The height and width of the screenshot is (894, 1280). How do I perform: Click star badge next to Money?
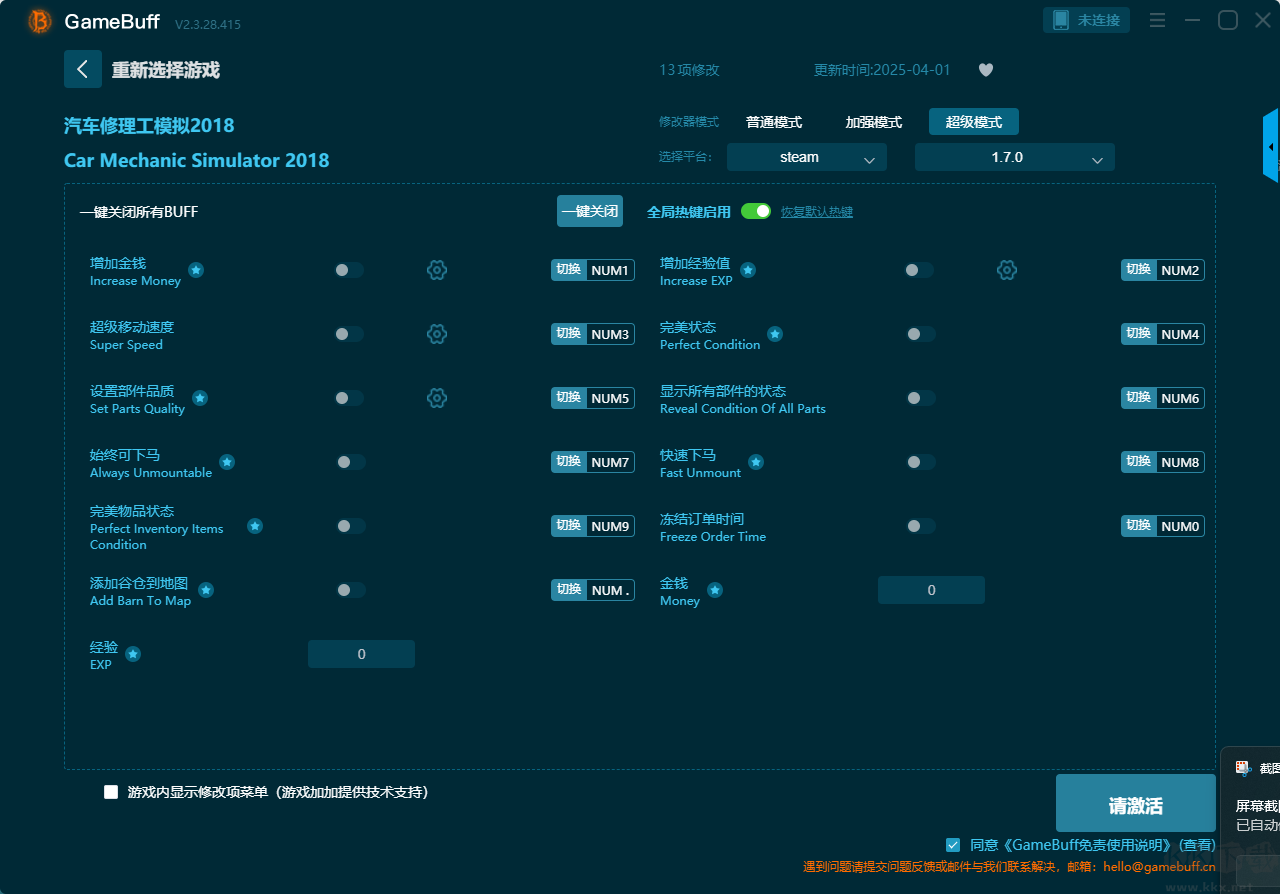715,590
